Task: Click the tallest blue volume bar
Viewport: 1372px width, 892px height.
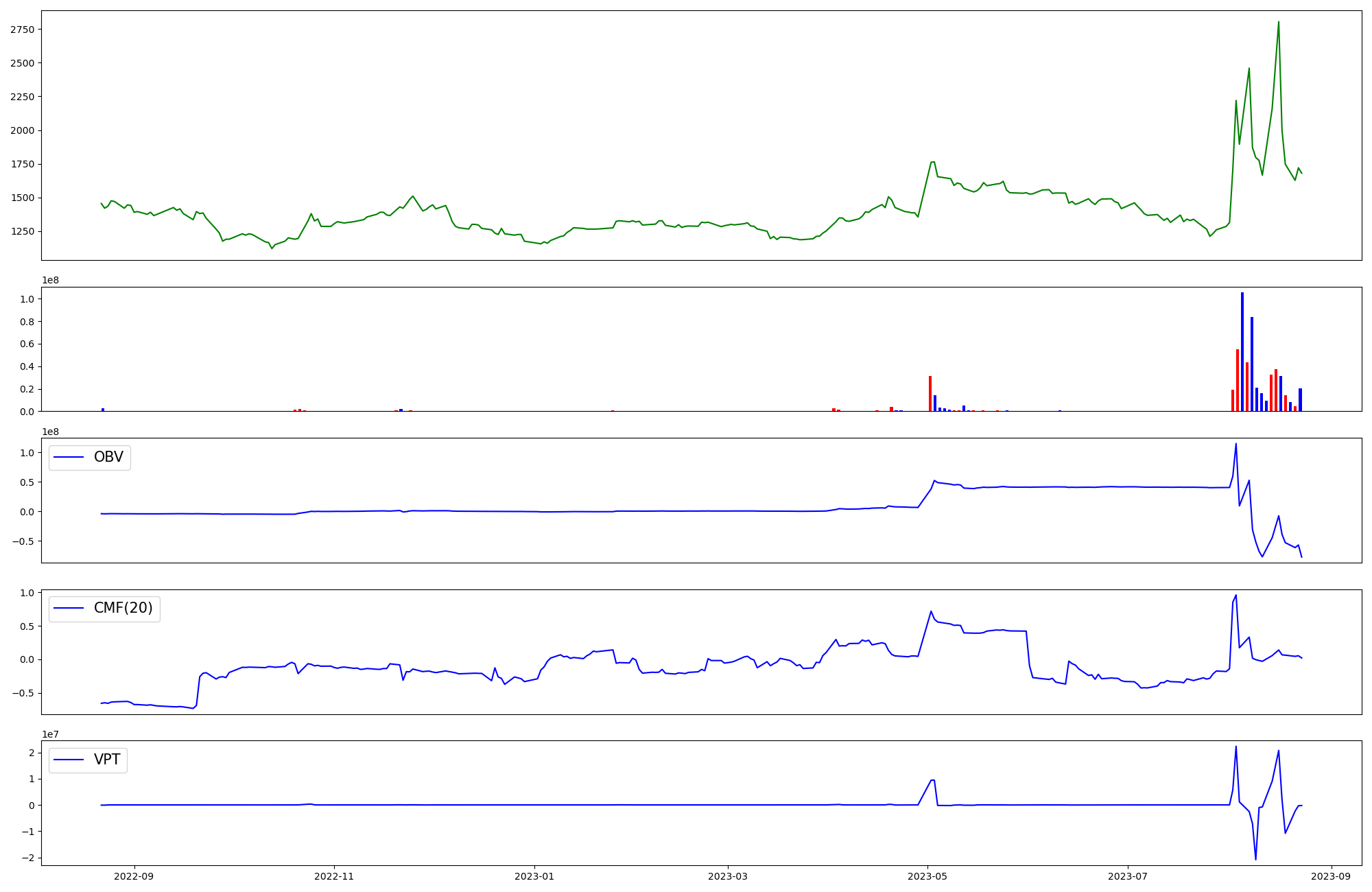Action: tap(1242, 350)
